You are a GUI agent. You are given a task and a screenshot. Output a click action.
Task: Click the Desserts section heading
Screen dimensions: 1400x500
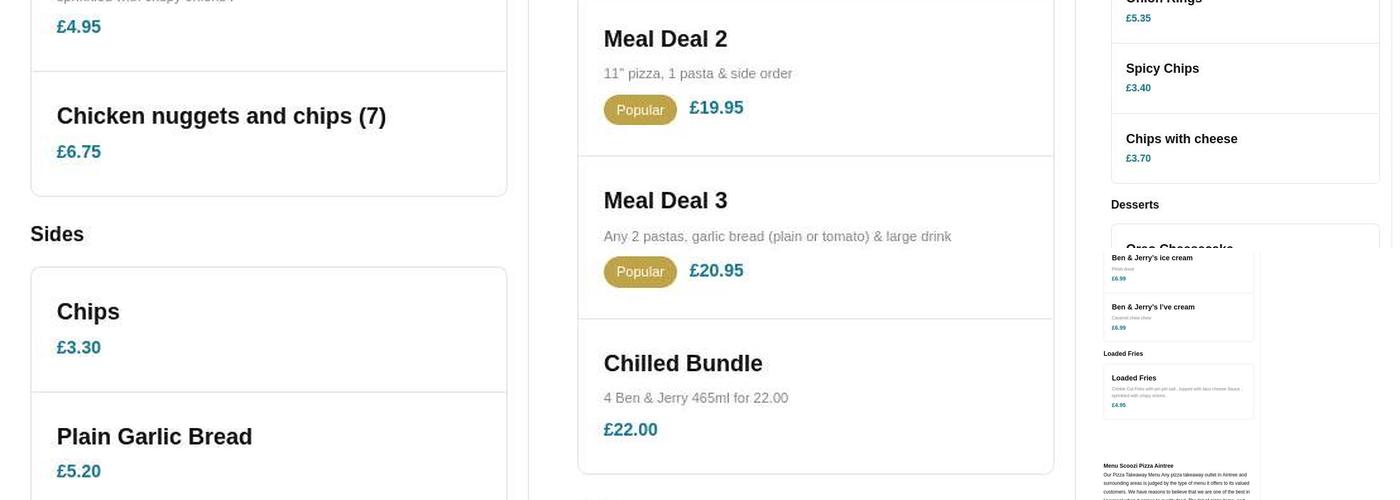click(x=1134, y=205)
